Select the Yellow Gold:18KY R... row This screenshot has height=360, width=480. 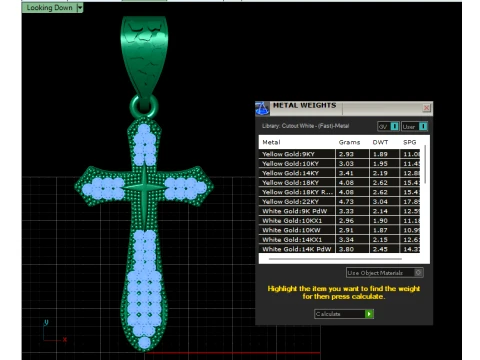(339, 192)
